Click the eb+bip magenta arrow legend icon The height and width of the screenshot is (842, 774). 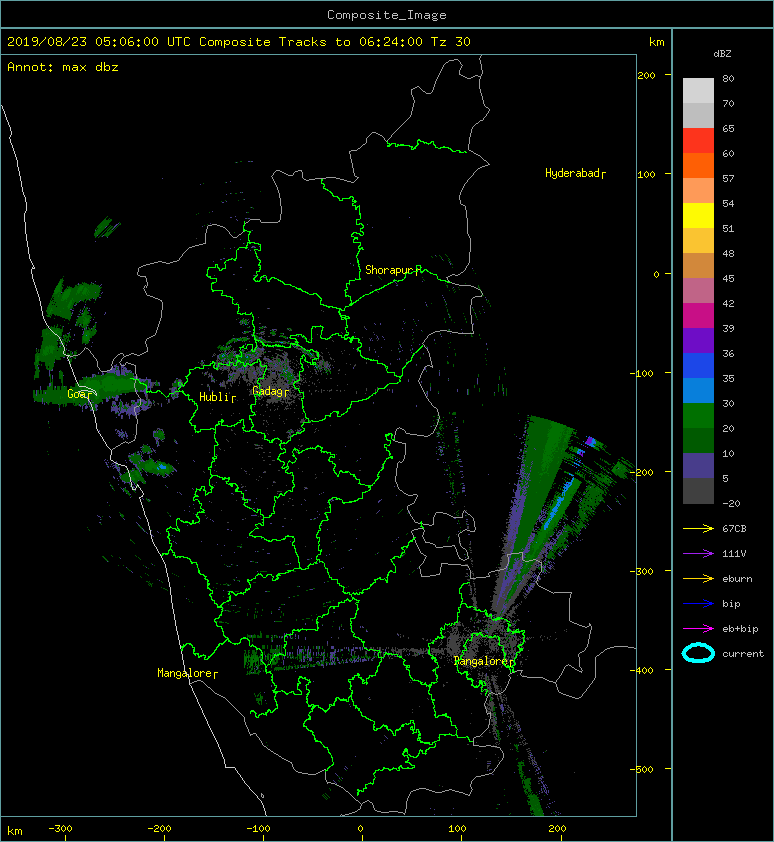tap(698, 628)
